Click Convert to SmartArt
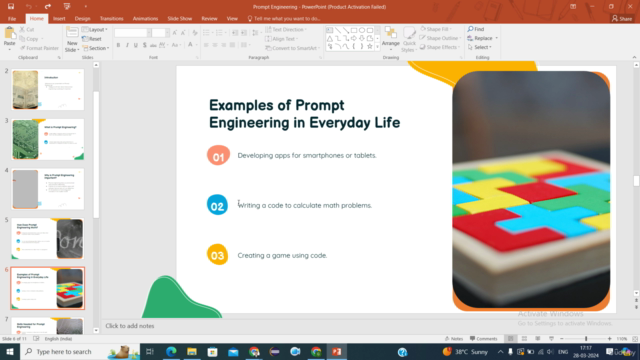Screen dimensions: 640x360 [292, 48]
